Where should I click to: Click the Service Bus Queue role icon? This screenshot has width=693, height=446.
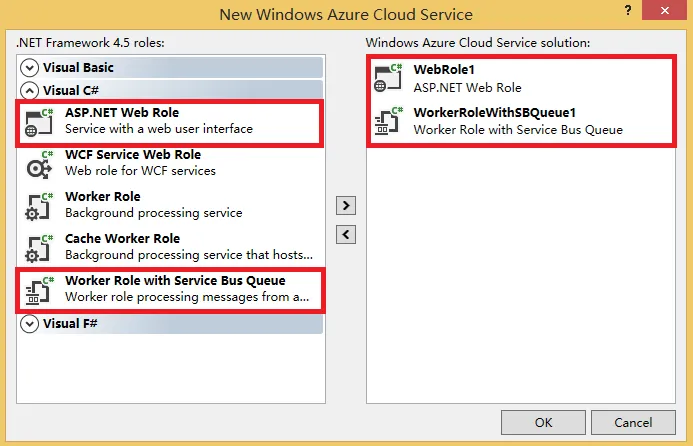click(39, 289)
